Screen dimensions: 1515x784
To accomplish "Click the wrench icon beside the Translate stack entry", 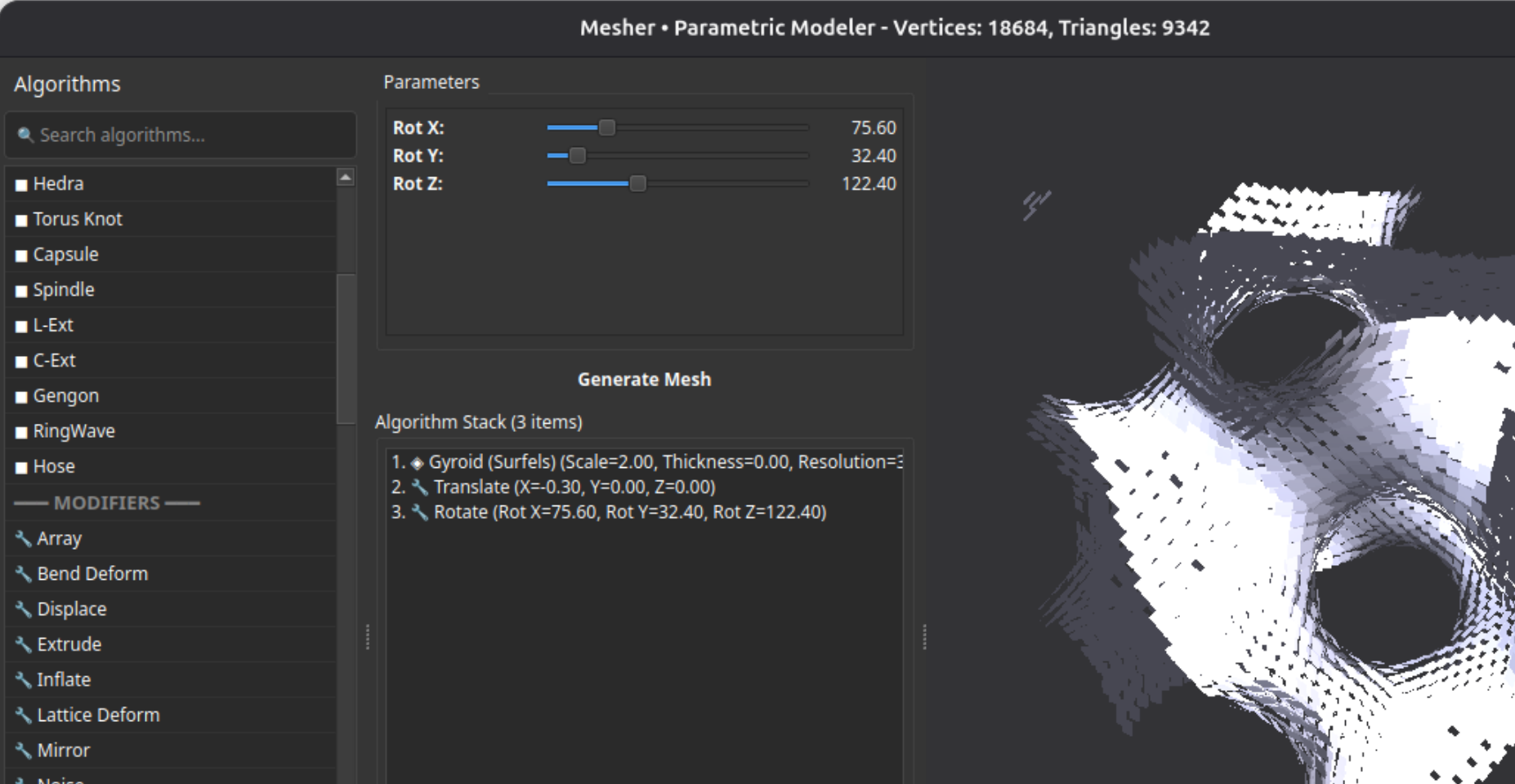I will (419, 487).
